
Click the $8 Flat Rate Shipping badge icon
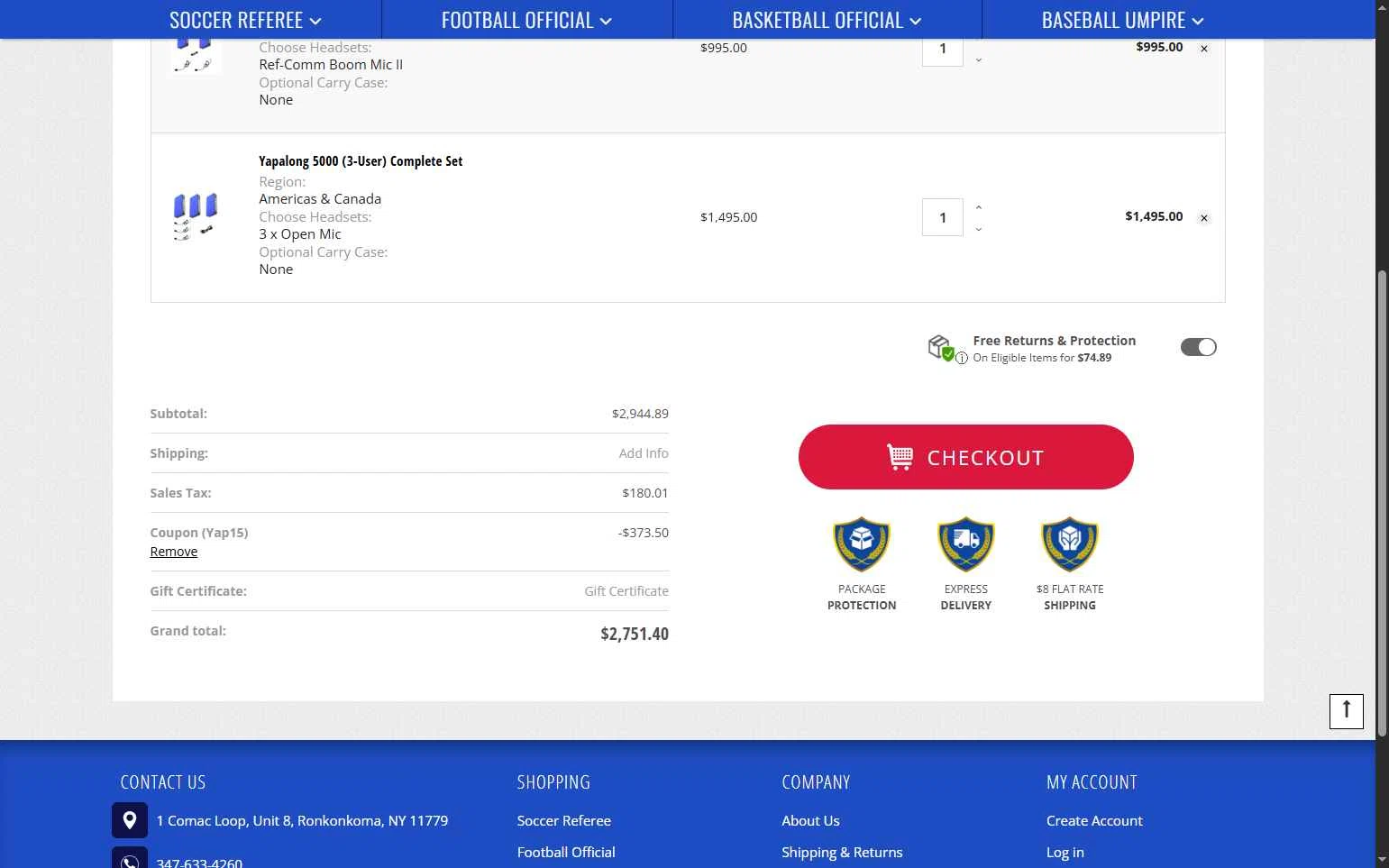coord(1070,544)
